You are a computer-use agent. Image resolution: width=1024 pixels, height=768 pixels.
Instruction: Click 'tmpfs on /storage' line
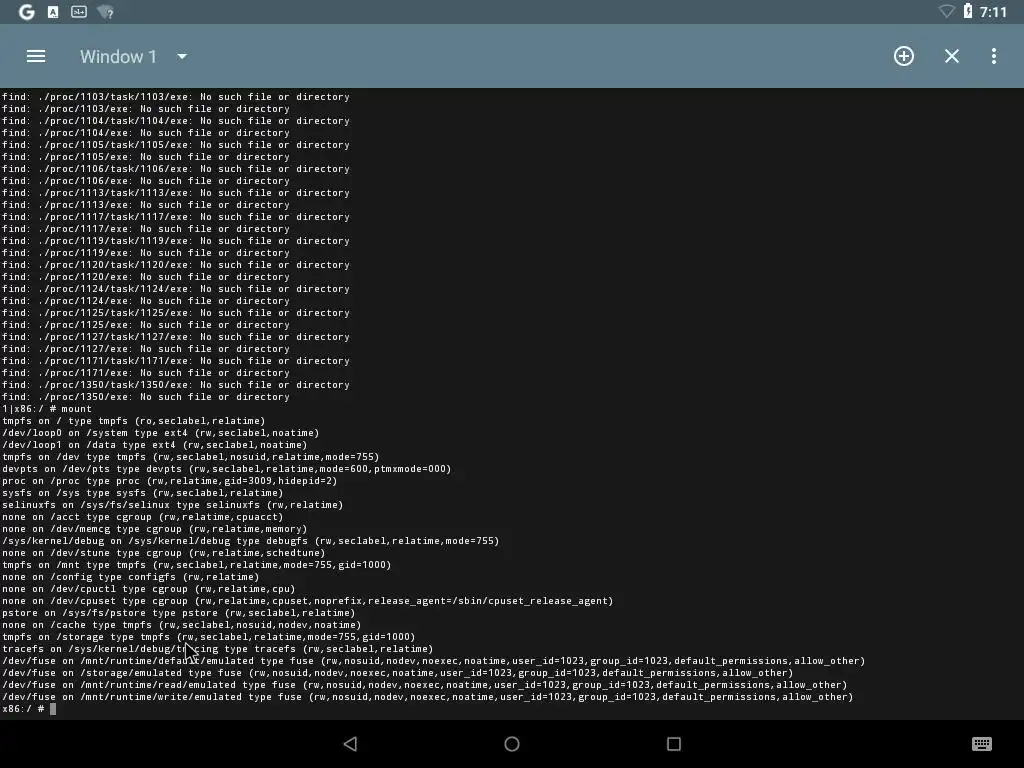[x=208, y=637]
